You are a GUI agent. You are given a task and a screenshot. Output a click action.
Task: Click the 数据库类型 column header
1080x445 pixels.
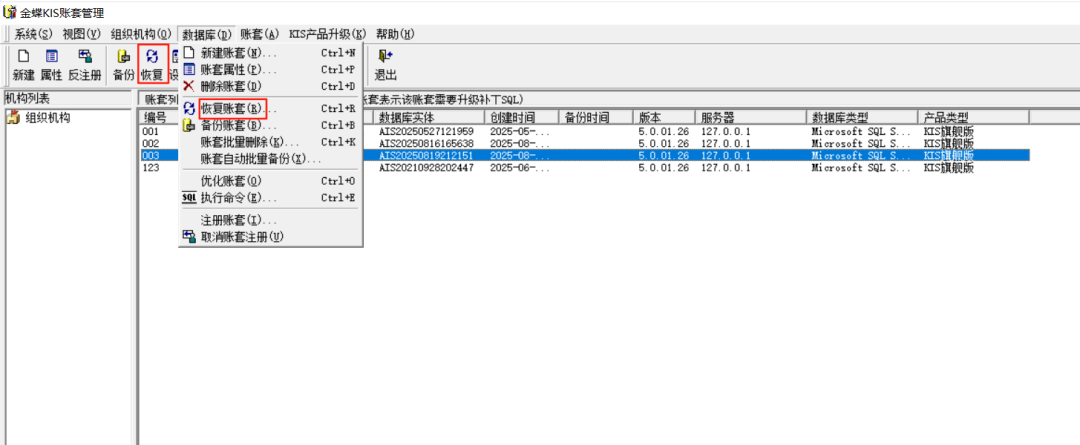pos(863,116)
